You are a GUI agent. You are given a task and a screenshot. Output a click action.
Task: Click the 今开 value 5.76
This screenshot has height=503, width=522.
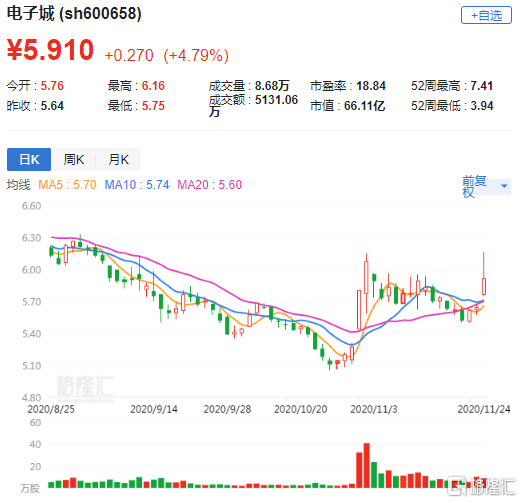point(52,86)
